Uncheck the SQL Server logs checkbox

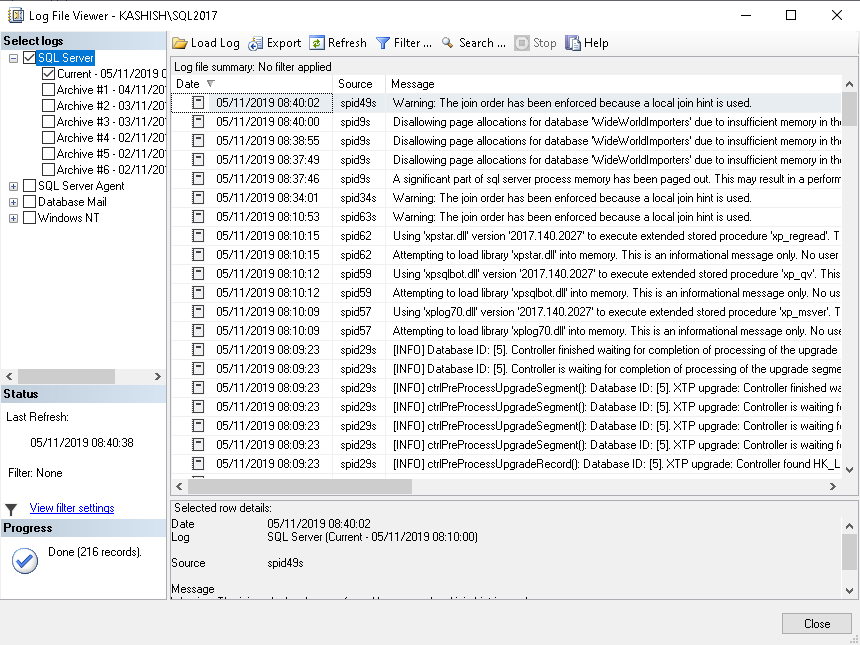30,58
